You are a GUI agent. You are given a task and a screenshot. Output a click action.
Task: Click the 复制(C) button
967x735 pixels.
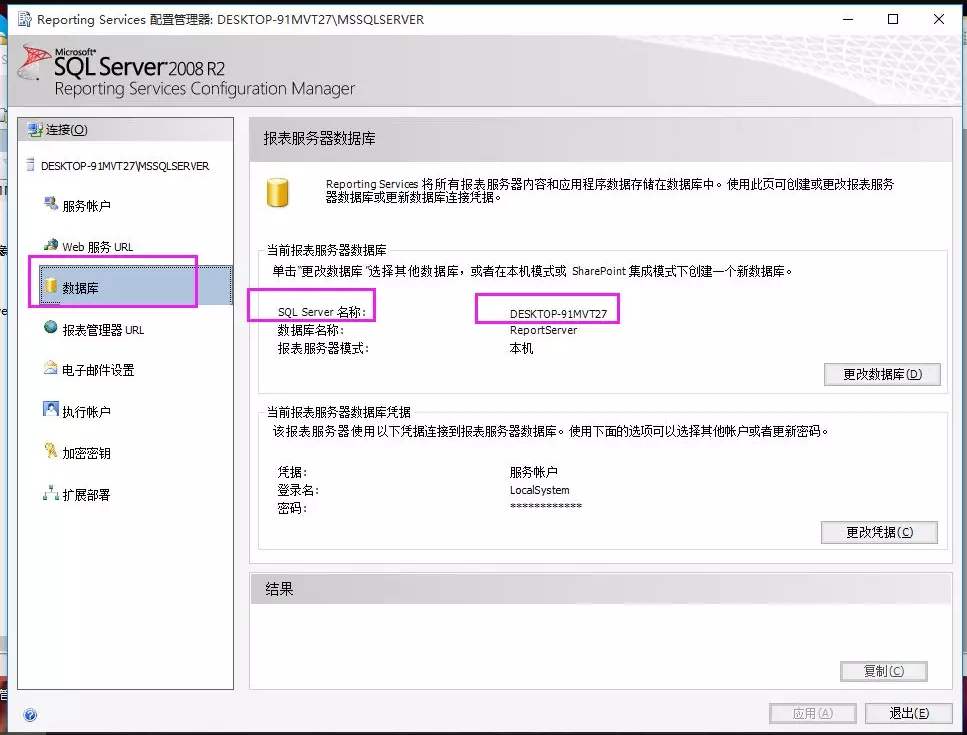tap(884, 671)
